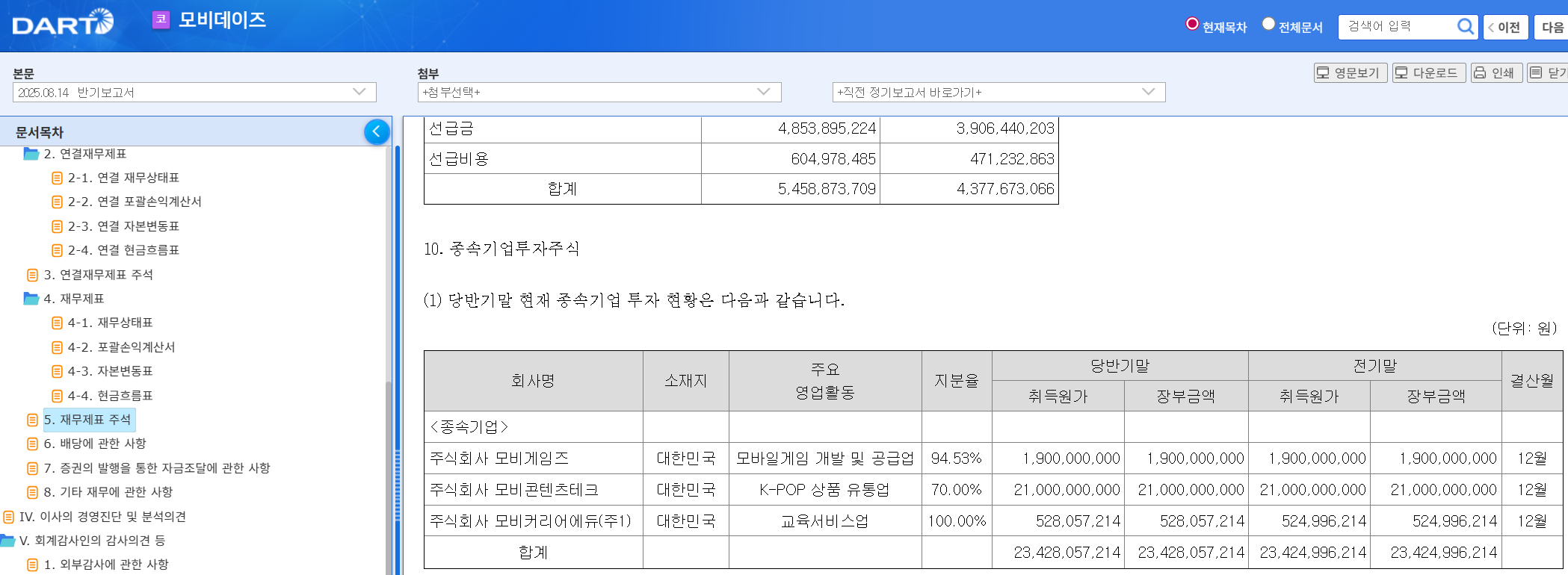Image resolution: width=1568 pixels, height=575 pixels.
Task: Click the document tree vertical scrollbar
Action: 389,478
